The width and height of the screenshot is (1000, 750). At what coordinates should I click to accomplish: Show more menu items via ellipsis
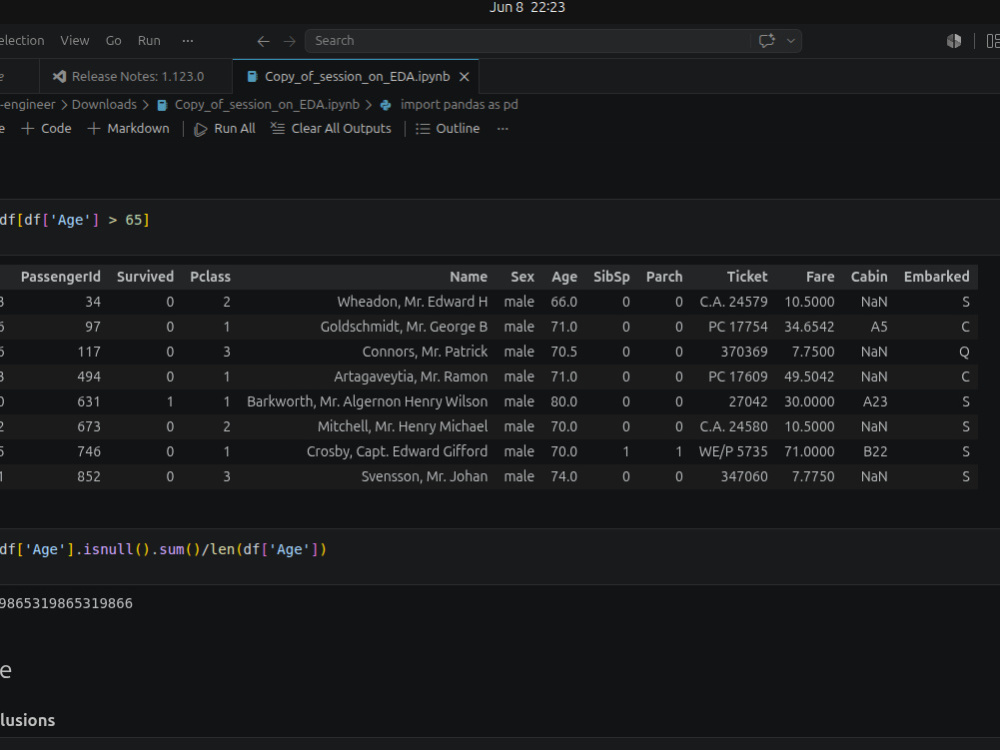pyautogui.click(x=188, y=40)
